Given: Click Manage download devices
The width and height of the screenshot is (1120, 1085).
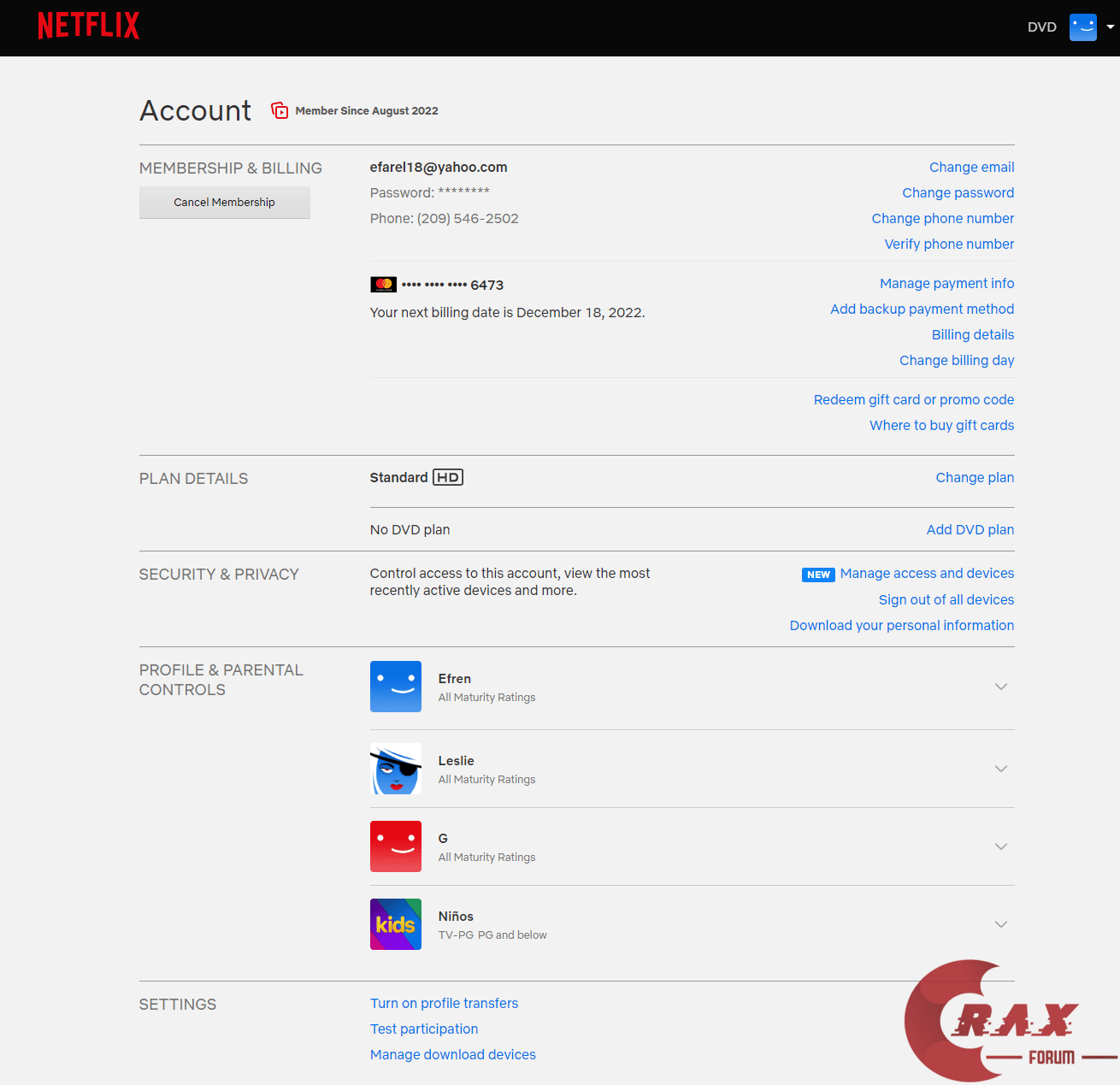Looking at the screenshot, I should pos(453,1055).
